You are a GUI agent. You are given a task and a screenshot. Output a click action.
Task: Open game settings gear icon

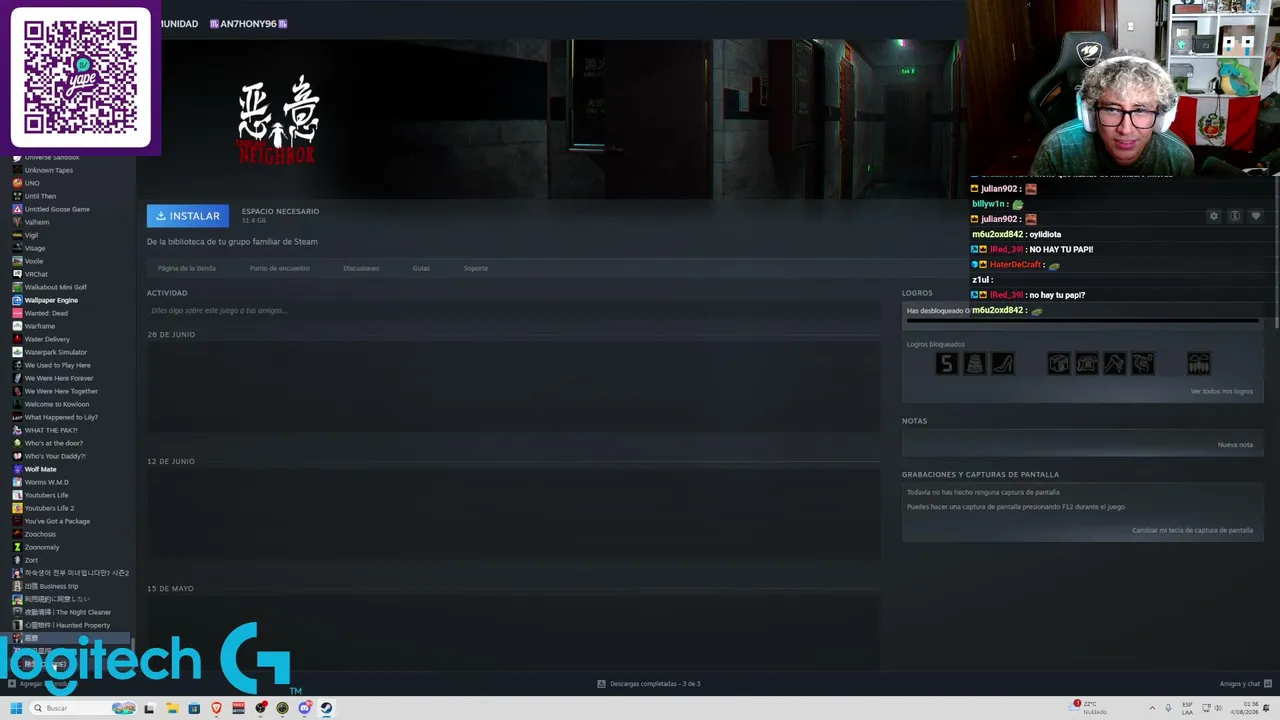[x=1214, y=216]
